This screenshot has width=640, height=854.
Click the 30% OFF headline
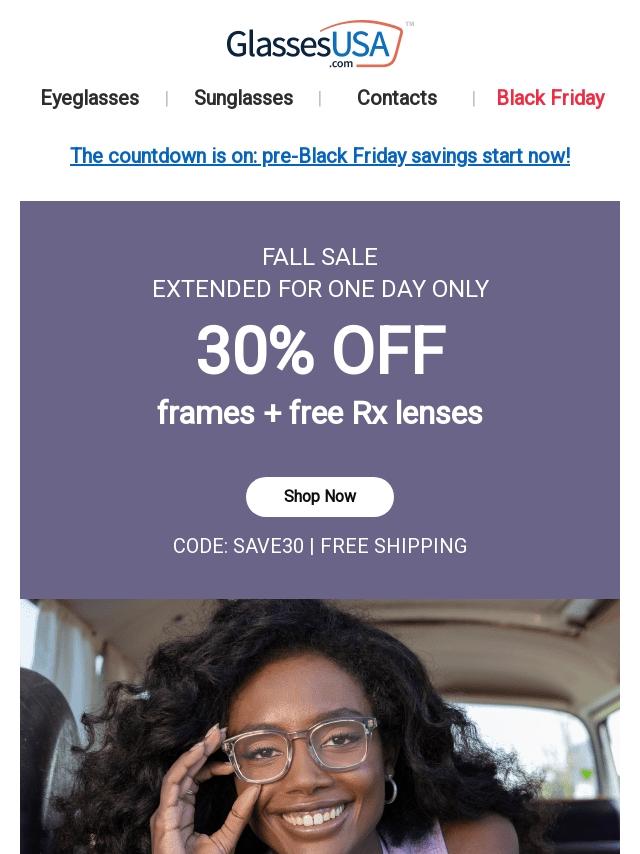(x=320, y=351)
